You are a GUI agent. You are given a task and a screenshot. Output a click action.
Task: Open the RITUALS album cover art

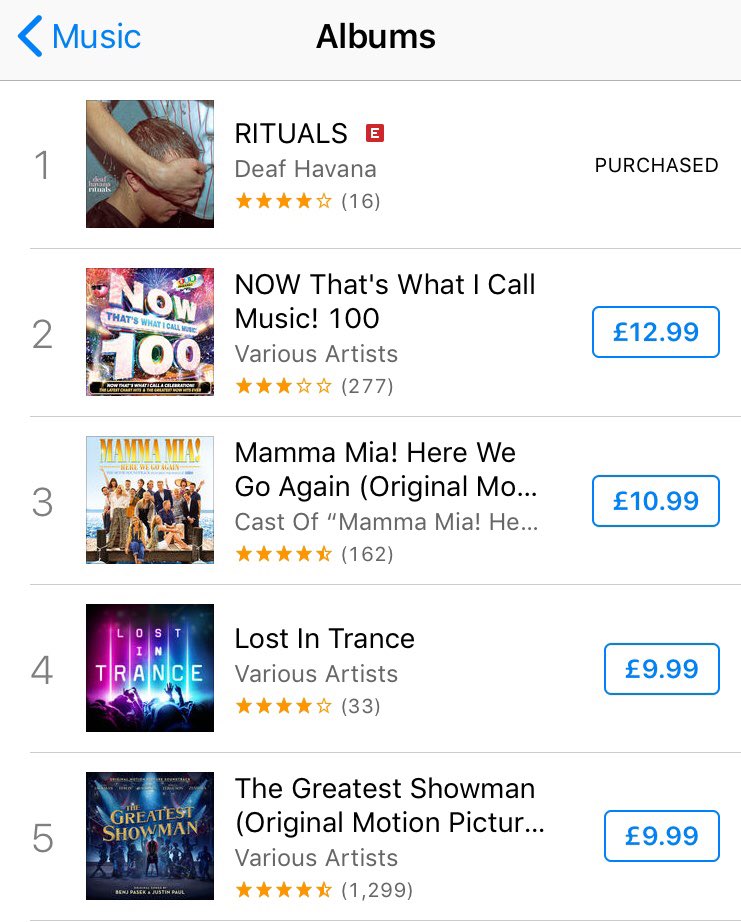pos(150,164)
